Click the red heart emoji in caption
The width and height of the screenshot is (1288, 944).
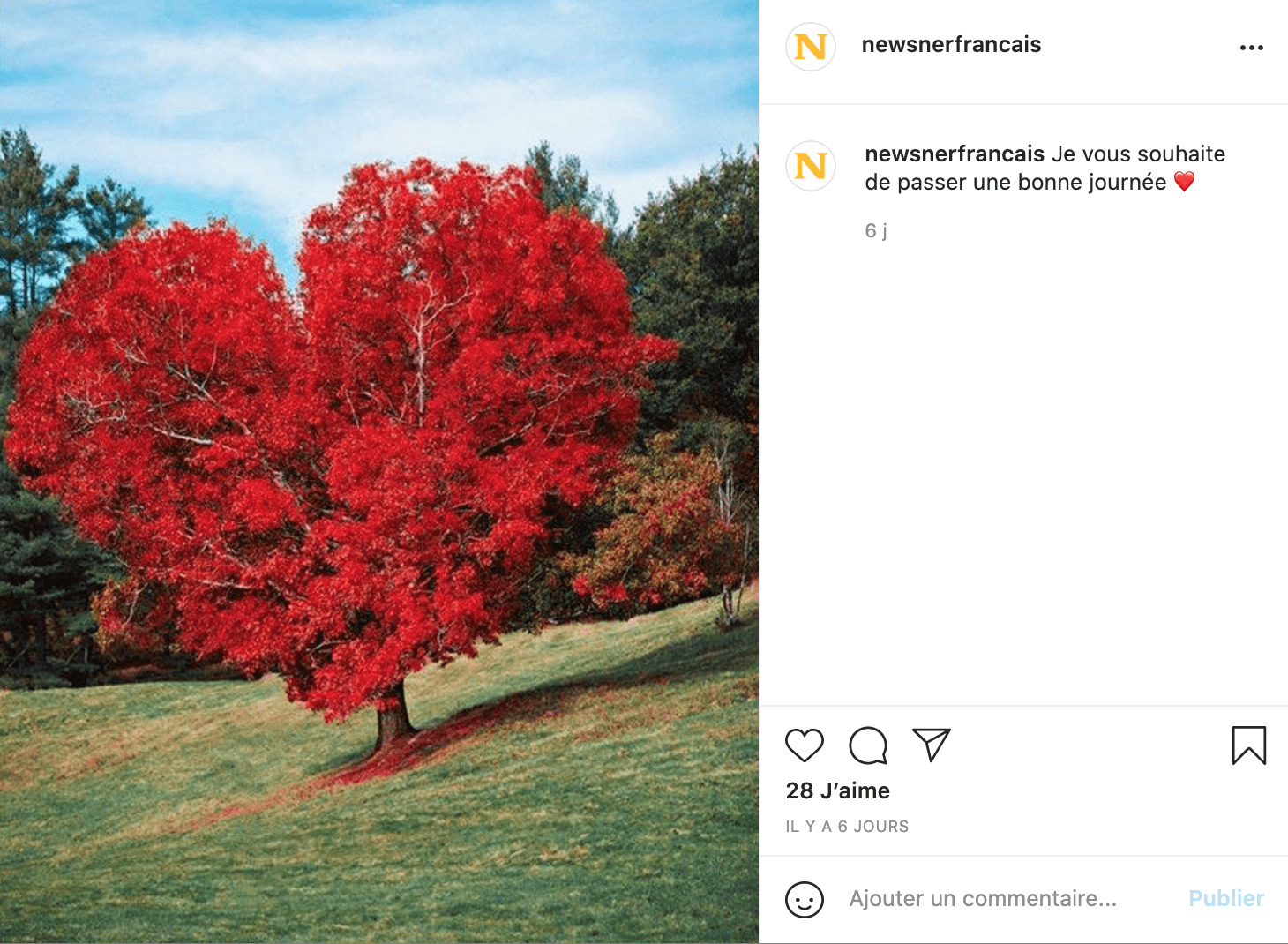tap(1185, 182)
